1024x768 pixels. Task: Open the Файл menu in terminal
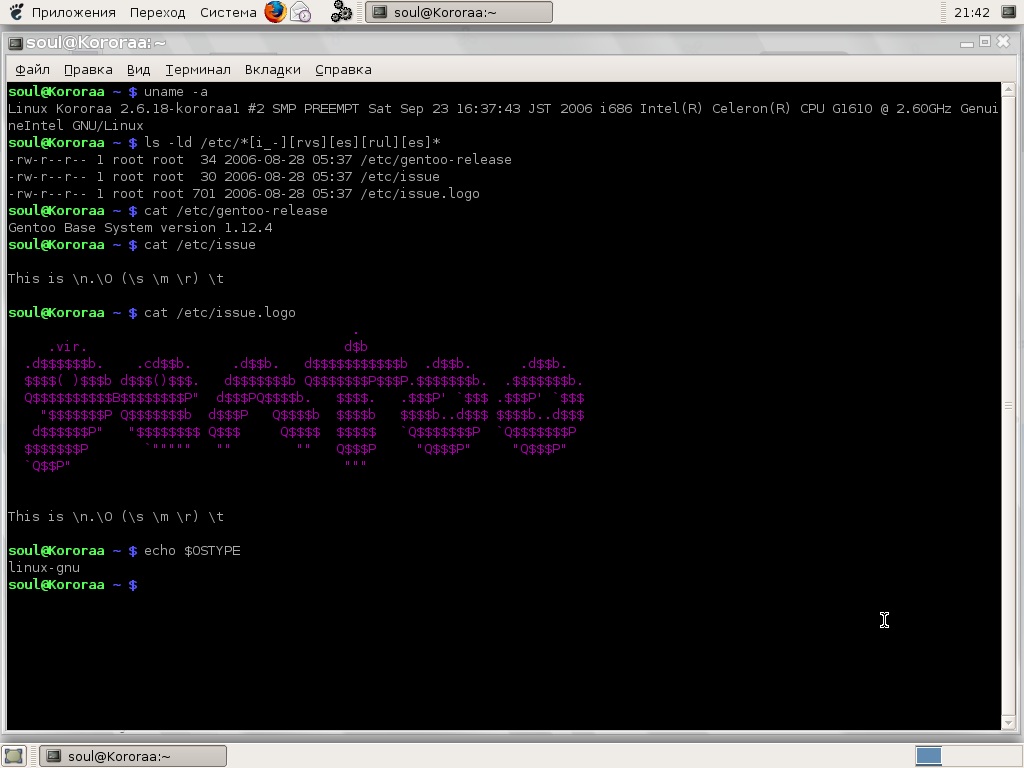[32, 69]
